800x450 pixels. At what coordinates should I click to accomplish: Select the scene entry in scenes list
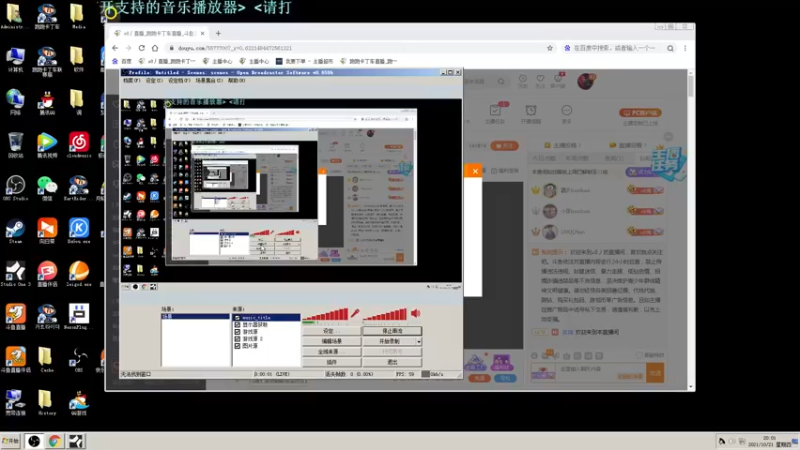click(x=195, y=317)
